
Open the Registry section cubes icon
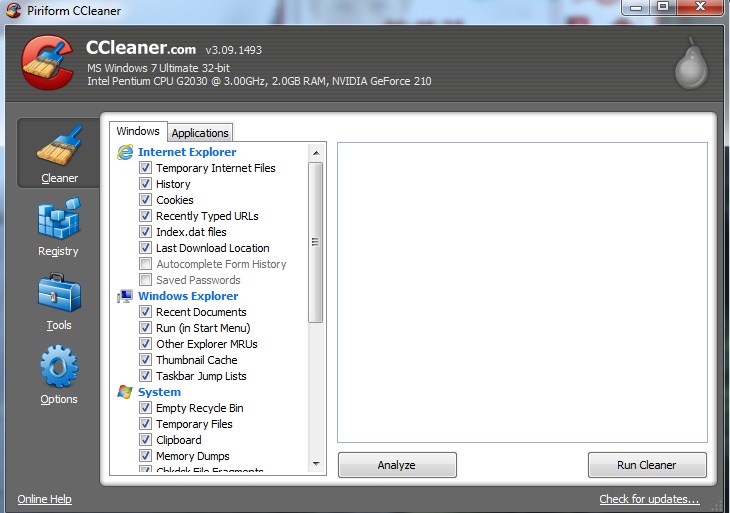59,218
